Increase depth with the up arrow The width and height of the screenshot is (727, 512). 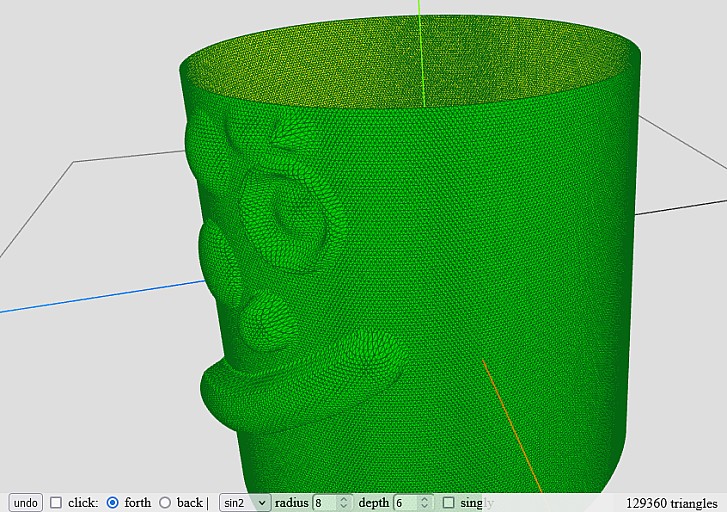pos(425,498)
